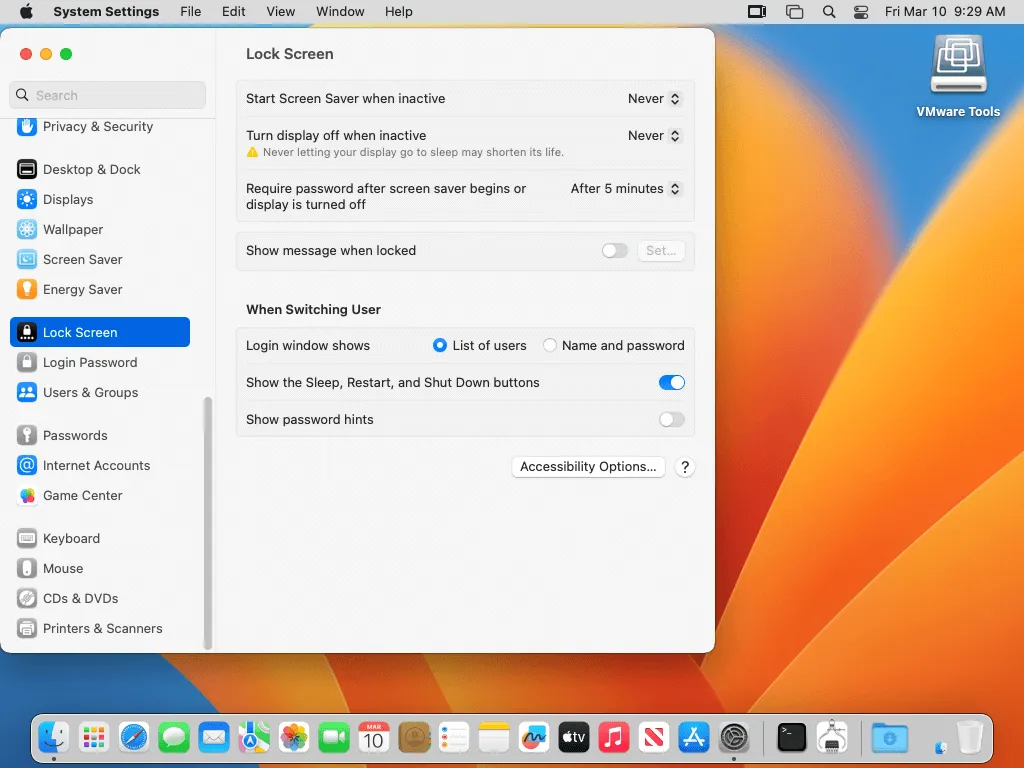Disable Sleep, Restart, Shut Down buttons toggle
1024x768 pixels.
click(671, 383)
